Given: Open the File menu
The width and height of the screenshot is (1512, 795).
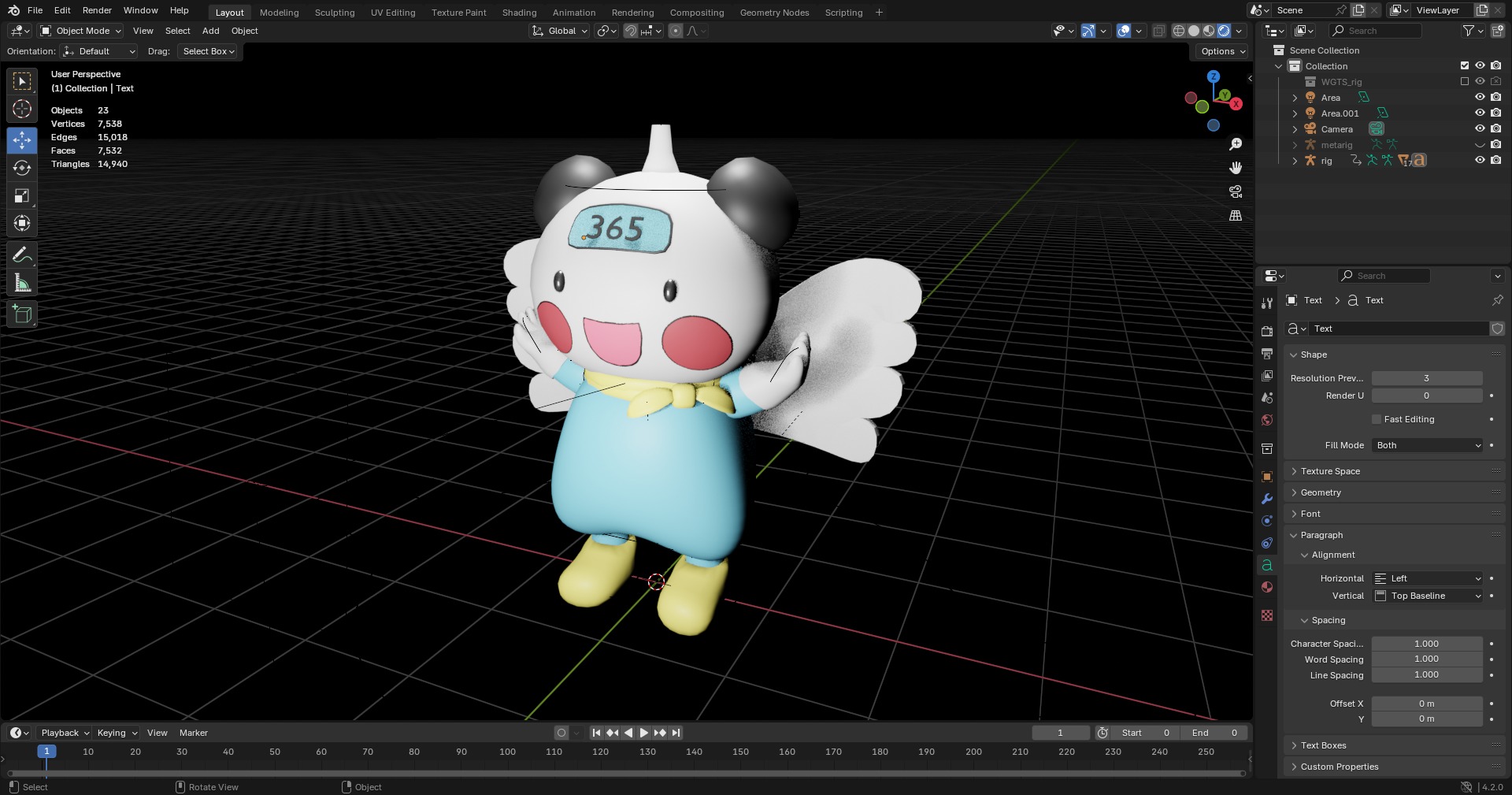Looking at the screenshot, I should click(x=35, y=10).
